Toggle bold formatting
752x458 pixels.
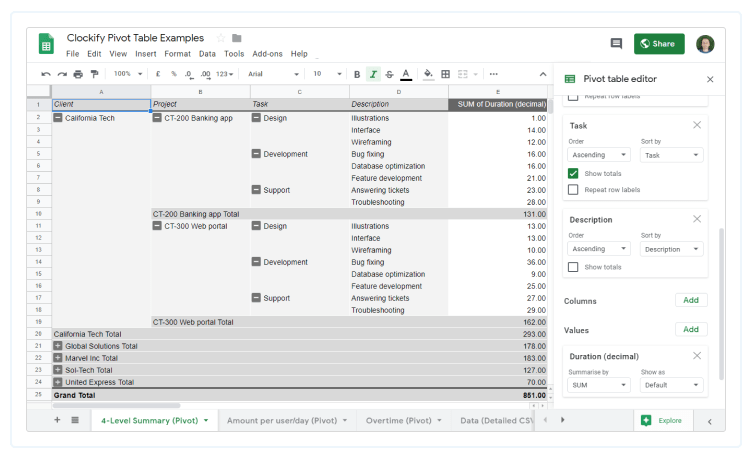pyautogui.click(x=357, y=74)
